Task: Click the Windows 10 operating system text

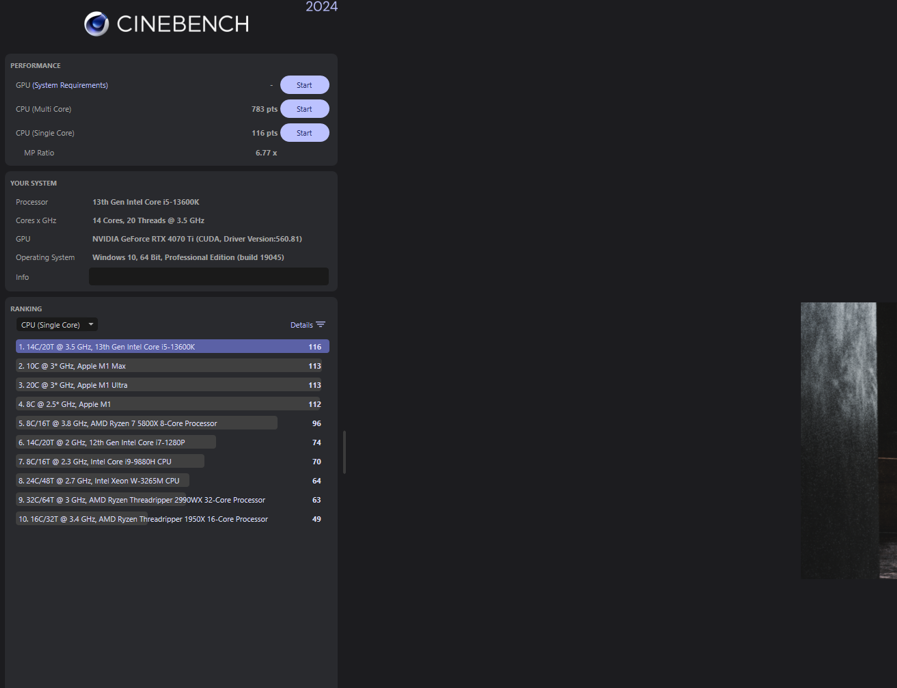Action: tap(188, 257)
